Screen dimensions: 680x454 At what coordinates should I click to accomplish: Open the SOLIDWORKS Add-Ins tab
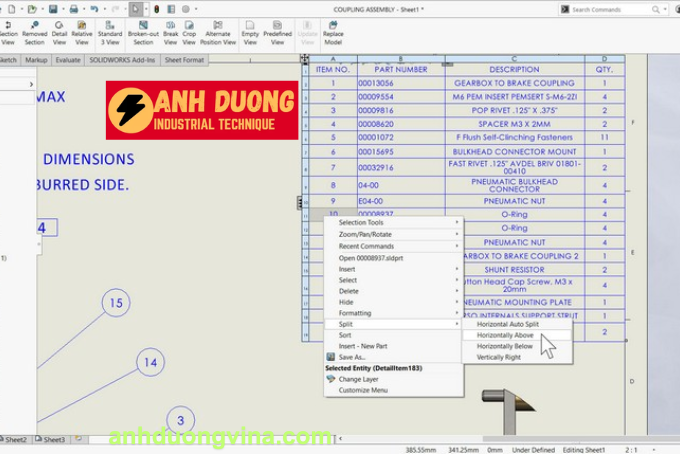122,60
